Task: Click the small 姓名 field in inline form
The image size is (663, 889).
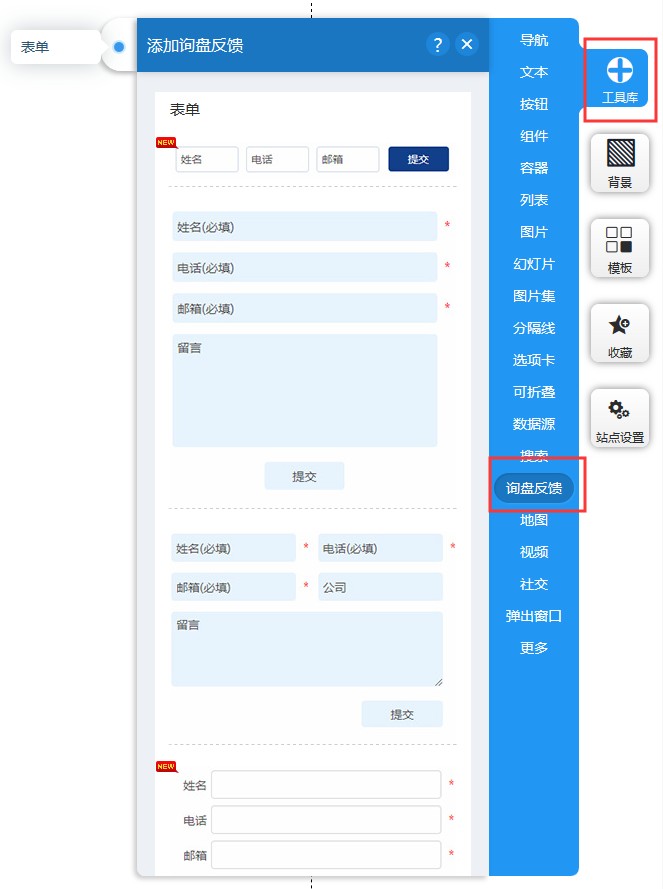Action: point(207,159)
